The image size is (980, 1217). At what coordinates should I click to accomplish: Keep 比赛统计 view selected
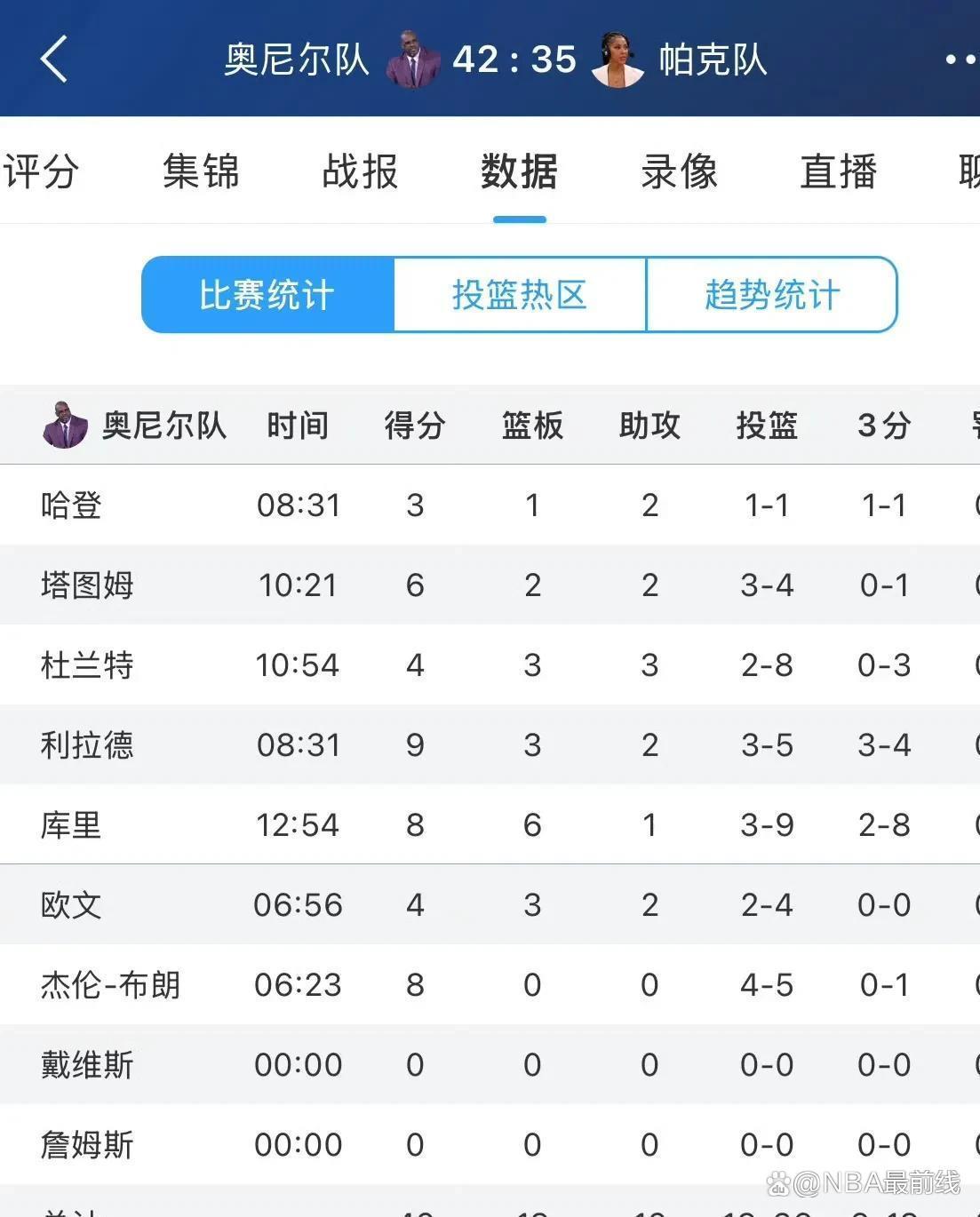pos(267,296)
